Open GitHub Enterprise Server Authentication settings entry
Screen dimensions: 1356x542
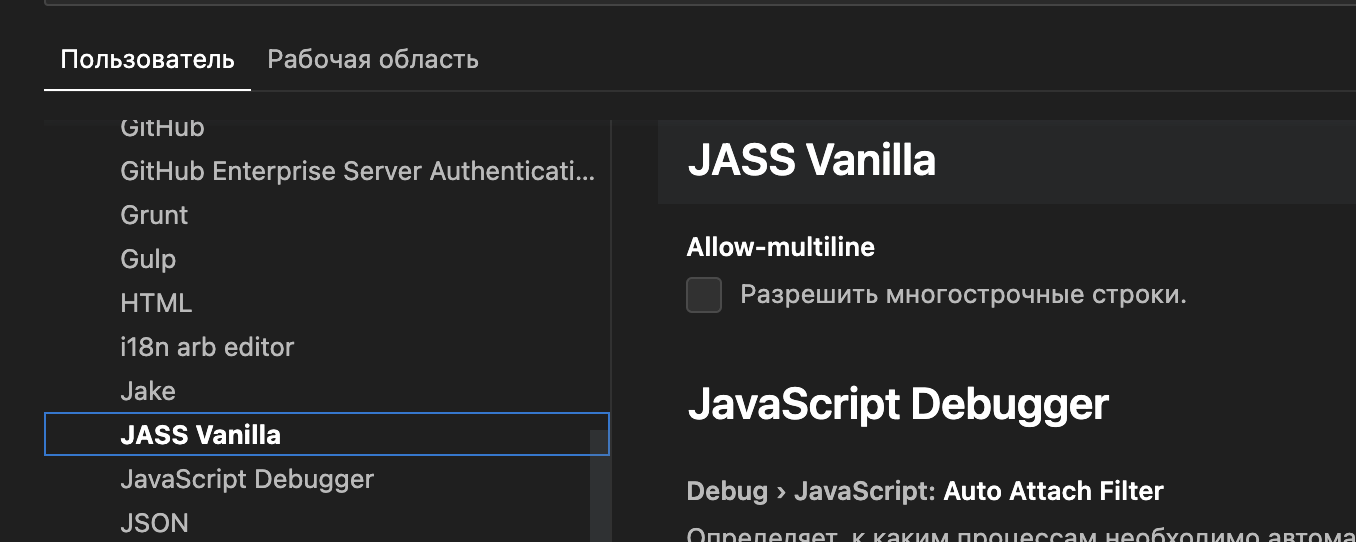(x=357, y=171)
